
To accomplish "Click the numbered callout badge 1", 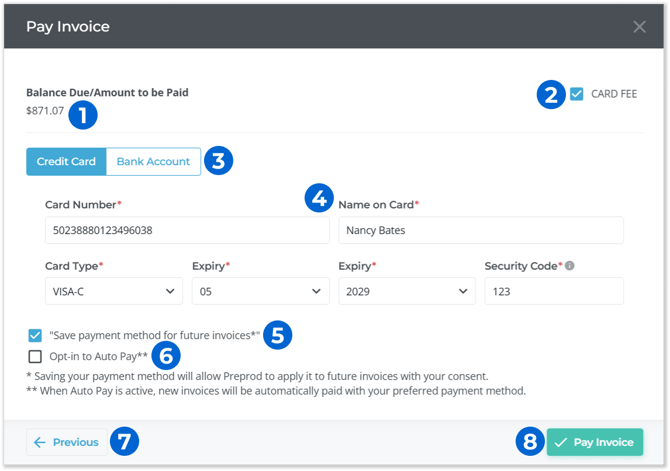I will click(82, 115).
